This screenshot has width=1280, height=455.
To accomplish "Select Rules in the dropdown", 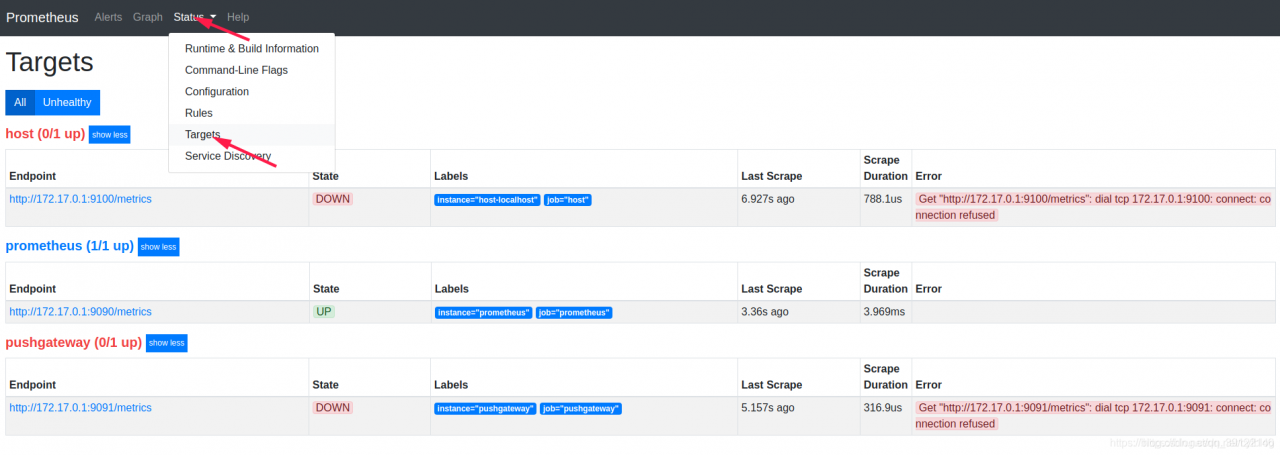I will (199, 113).
